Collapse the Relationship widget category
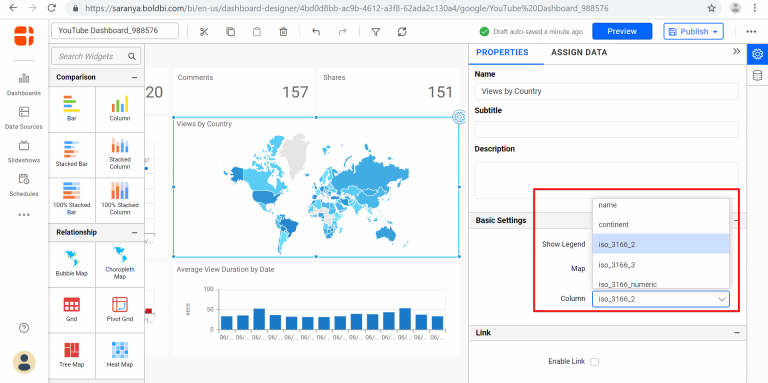 tap(135, 233)
